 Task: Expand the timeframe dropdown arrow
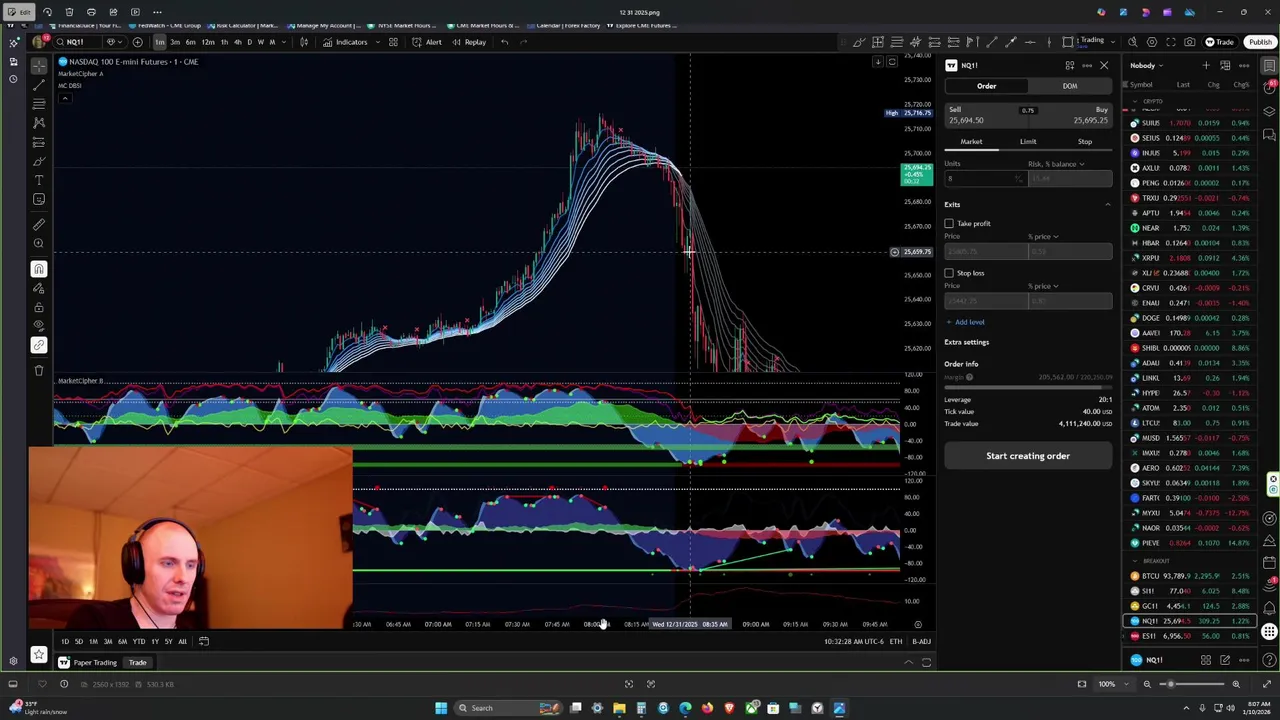coord(283,42)
